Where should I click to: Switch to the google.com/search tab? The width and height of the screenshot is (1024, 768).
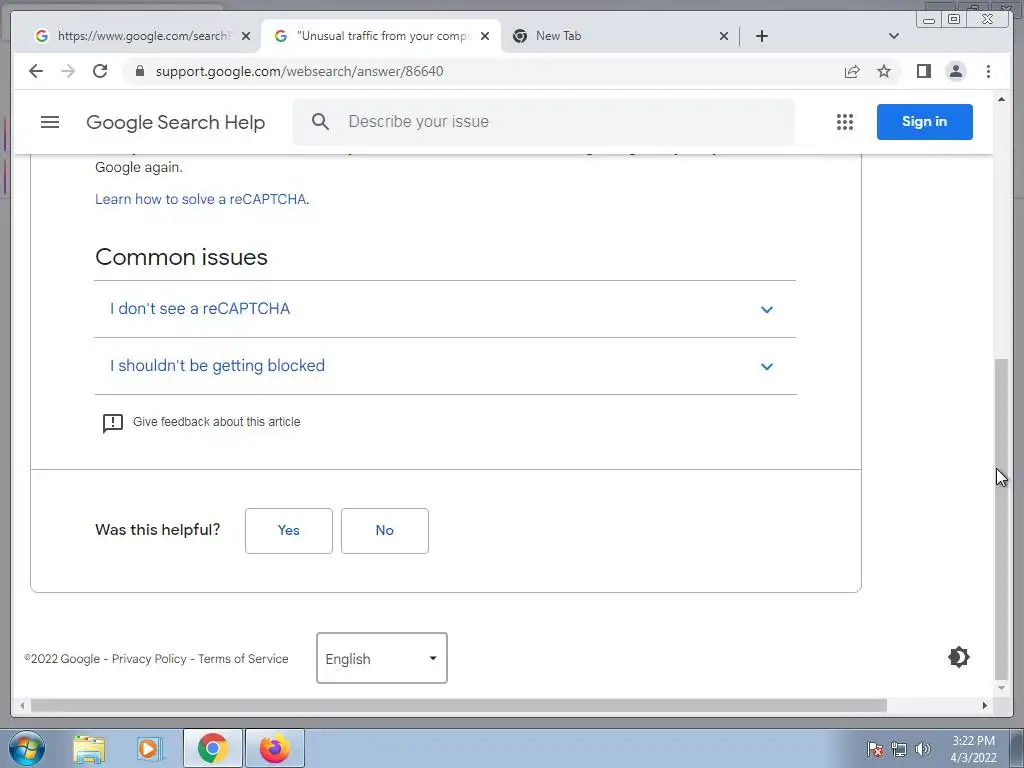point(142,36)
